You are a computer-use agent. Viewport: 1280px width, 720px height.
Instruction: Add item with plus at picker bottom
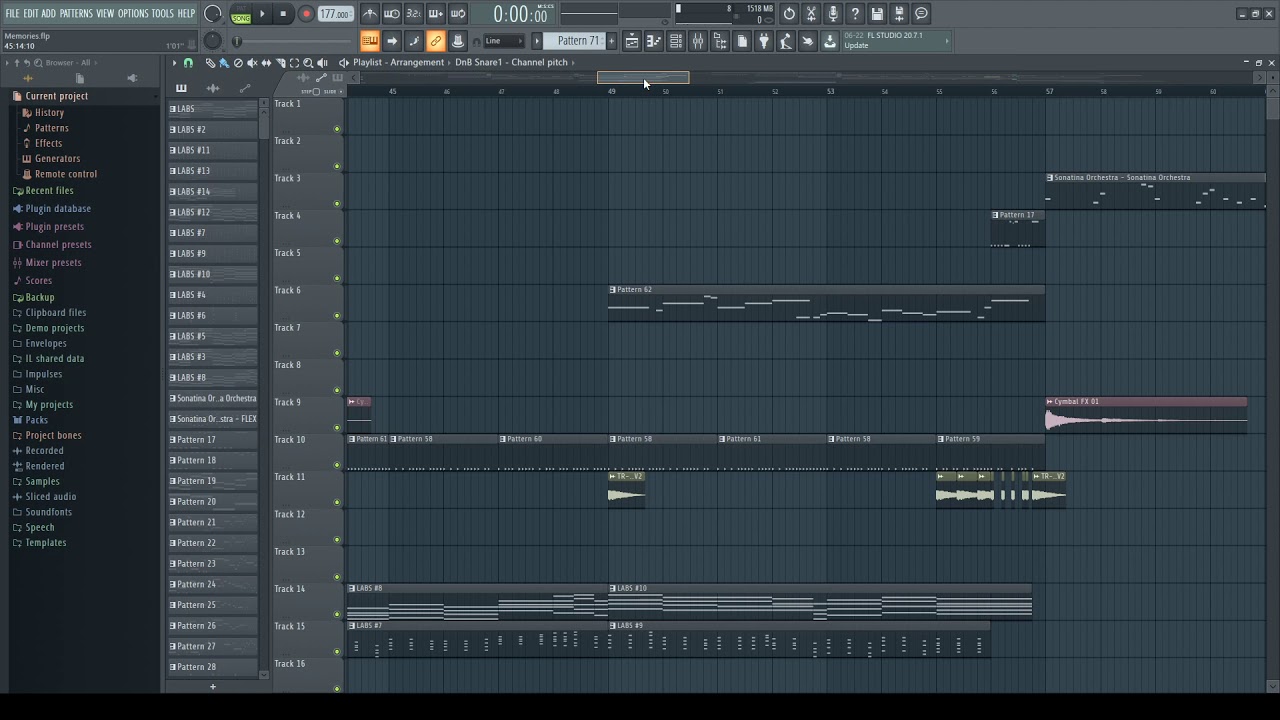pos(212,687)
